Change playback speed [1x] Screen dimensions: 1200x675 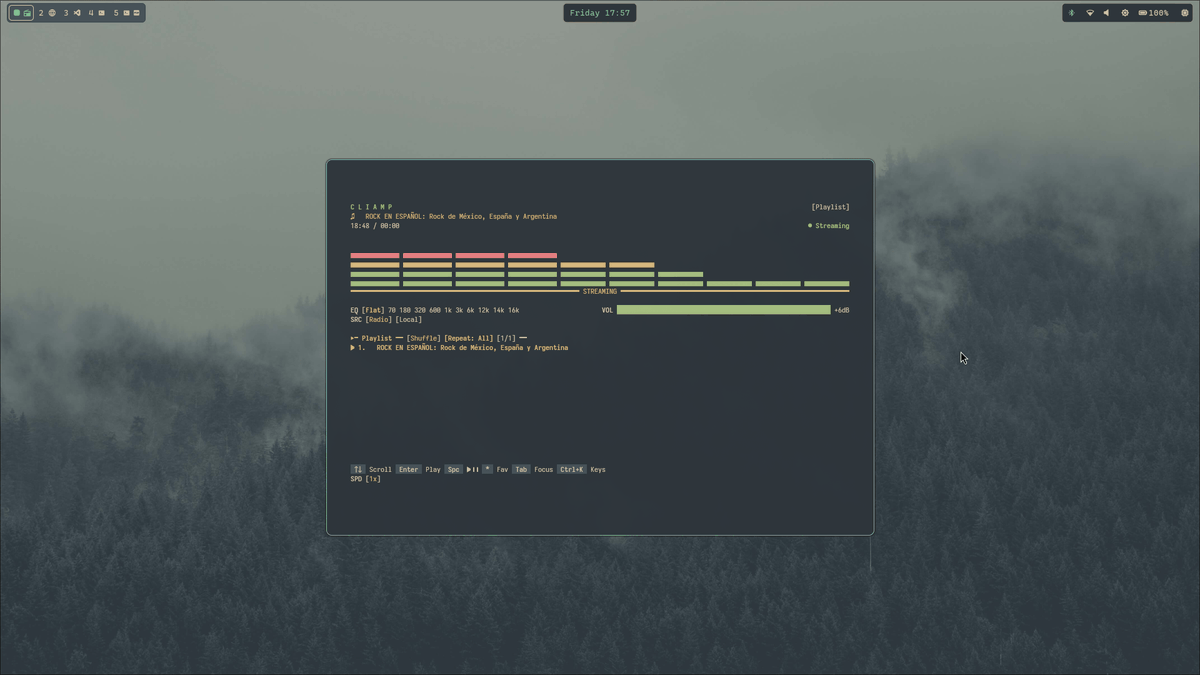tap(373, 479)
